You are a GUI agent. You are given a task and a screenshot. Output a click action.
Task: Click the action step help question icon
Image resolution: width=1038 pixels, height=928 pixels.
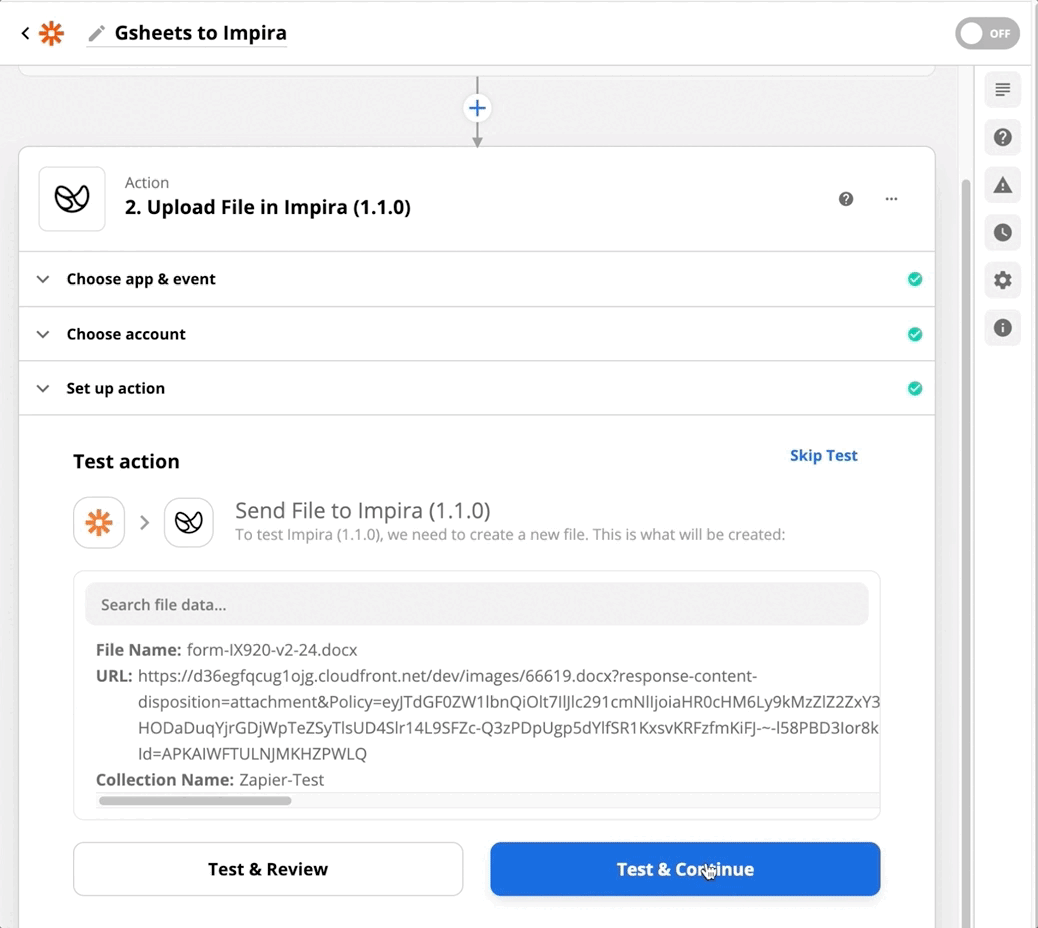pyautogui.click(x=845, y=199)
